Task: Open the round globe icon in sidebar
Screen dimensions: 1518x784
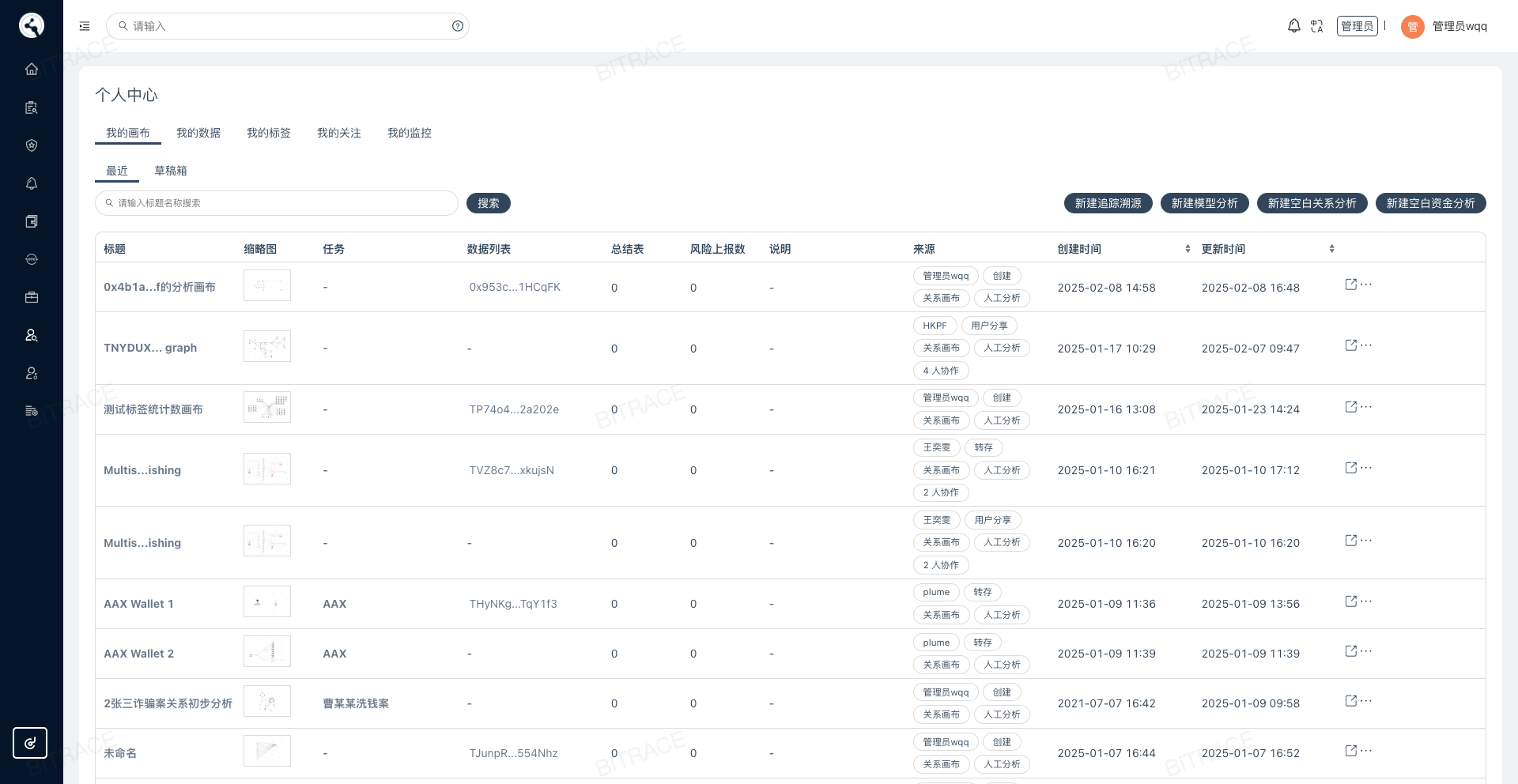Action: pos(32,259)
